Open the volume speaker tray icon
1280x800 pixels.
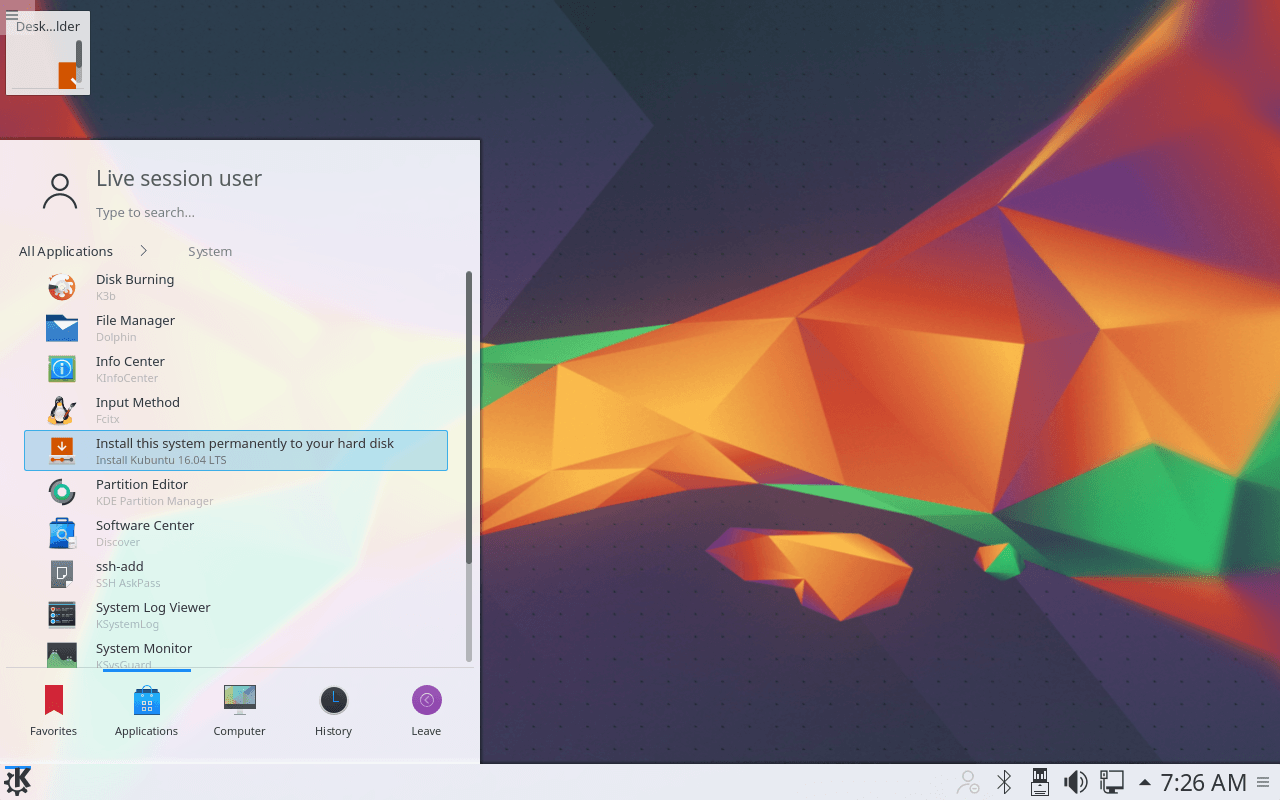click(x=1075, y=782)
